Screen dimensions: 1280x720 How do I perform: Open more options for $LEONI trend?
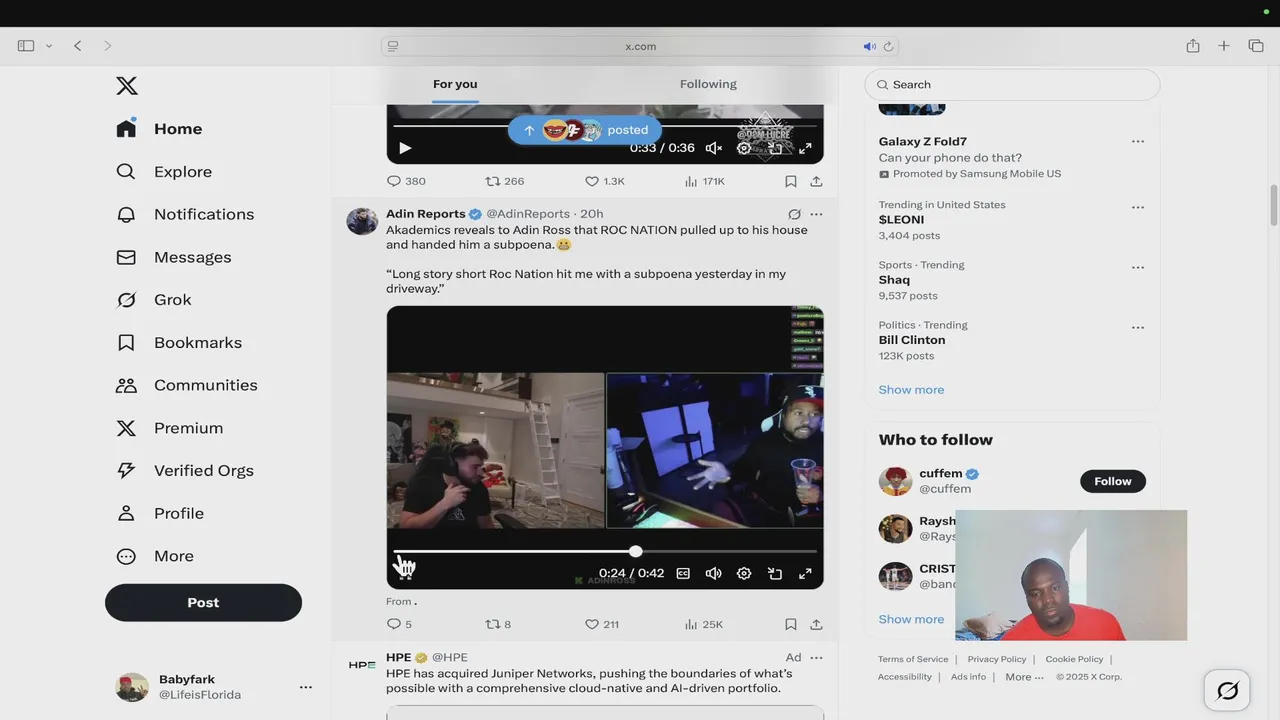pos(1137,207)
